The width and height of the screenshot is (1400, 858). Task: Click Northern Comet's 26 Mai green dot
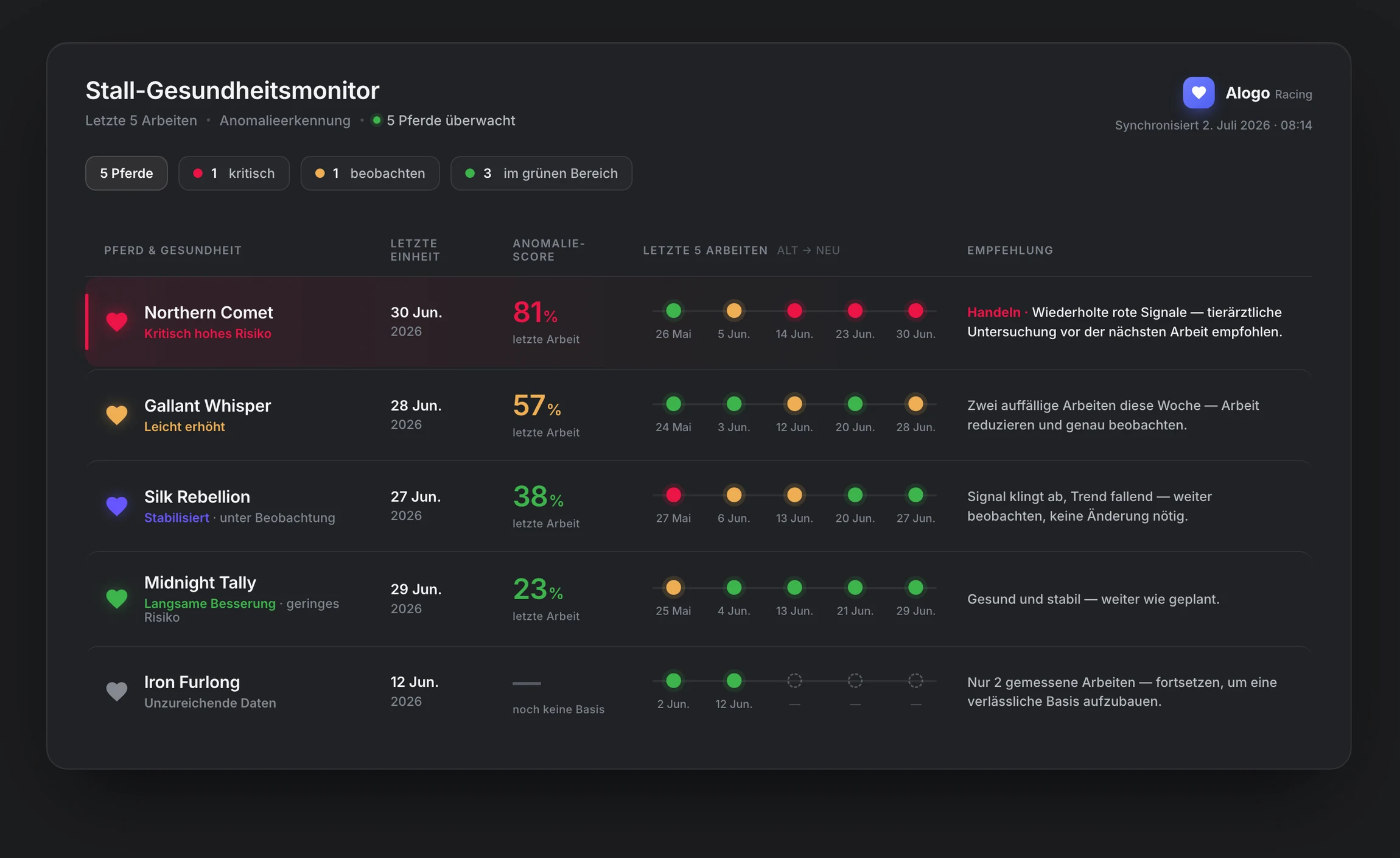pyautogui.click(x=673, y=311)
